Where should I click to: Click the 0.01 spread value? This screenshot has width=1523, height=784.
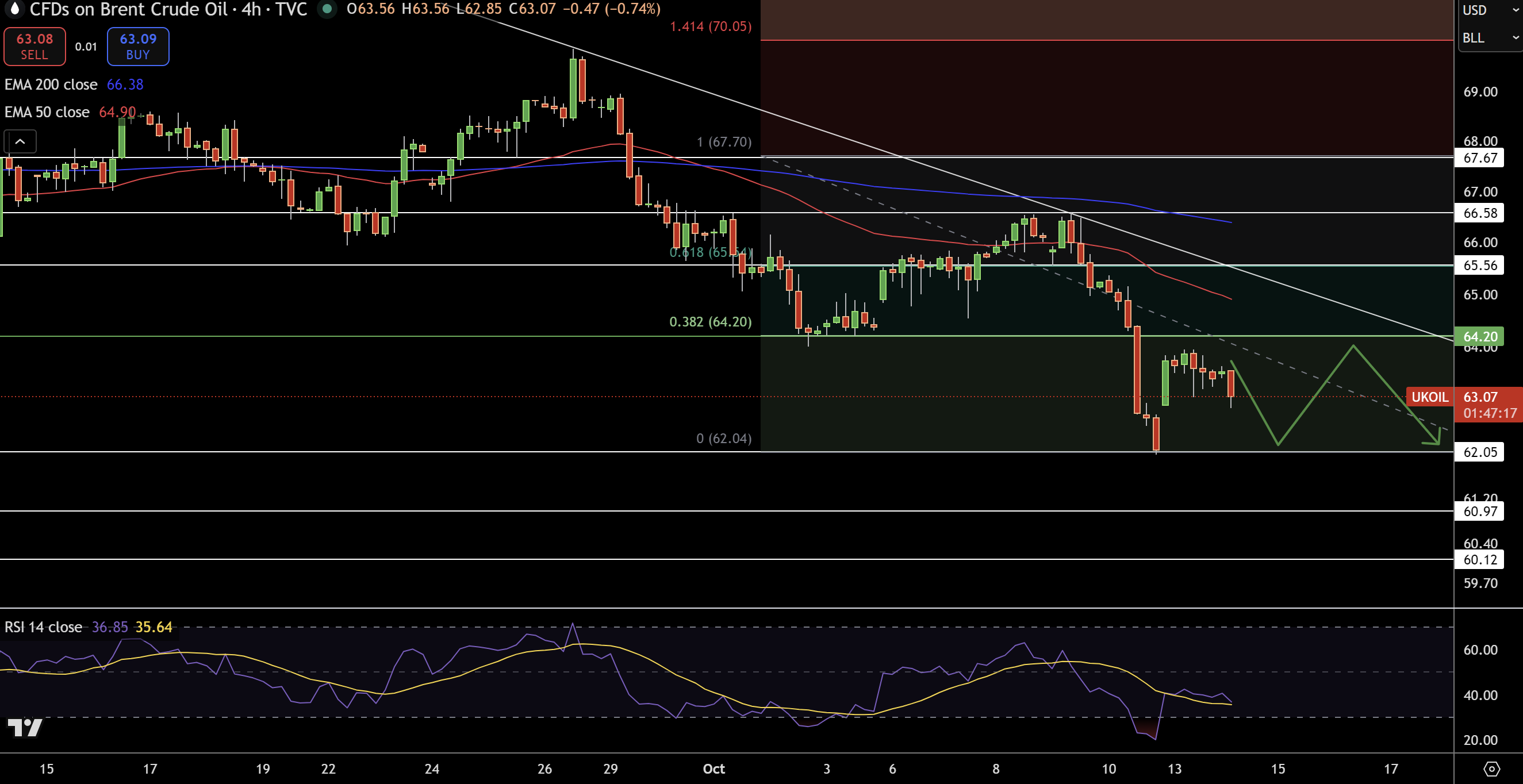(86, 46)
